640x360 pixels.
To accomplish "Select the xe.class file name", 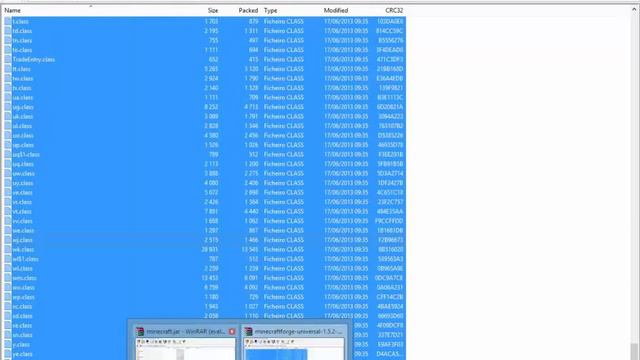I will coord(22,326).
